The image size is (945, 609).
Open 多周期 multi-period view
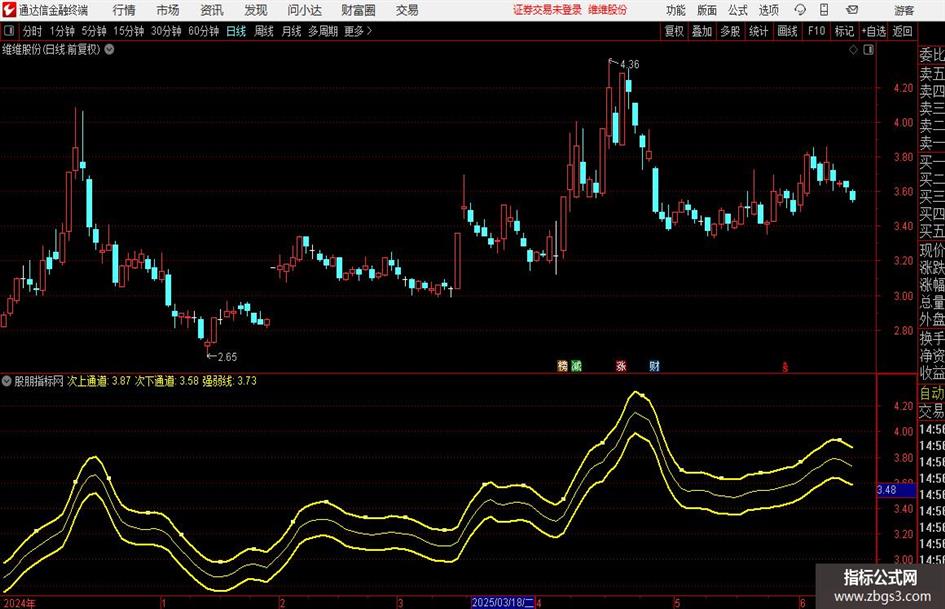[323, 31]
